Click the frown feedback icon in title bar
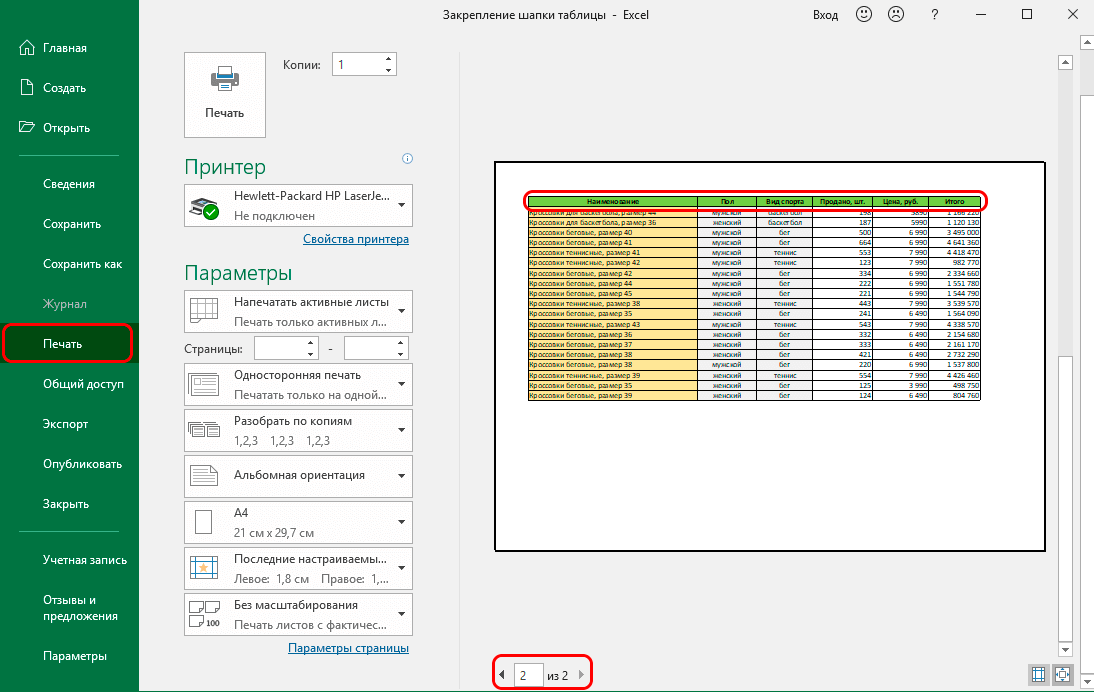Image resolution: width=1094 pixels, height=692 pixels. [x=897, y=15]
